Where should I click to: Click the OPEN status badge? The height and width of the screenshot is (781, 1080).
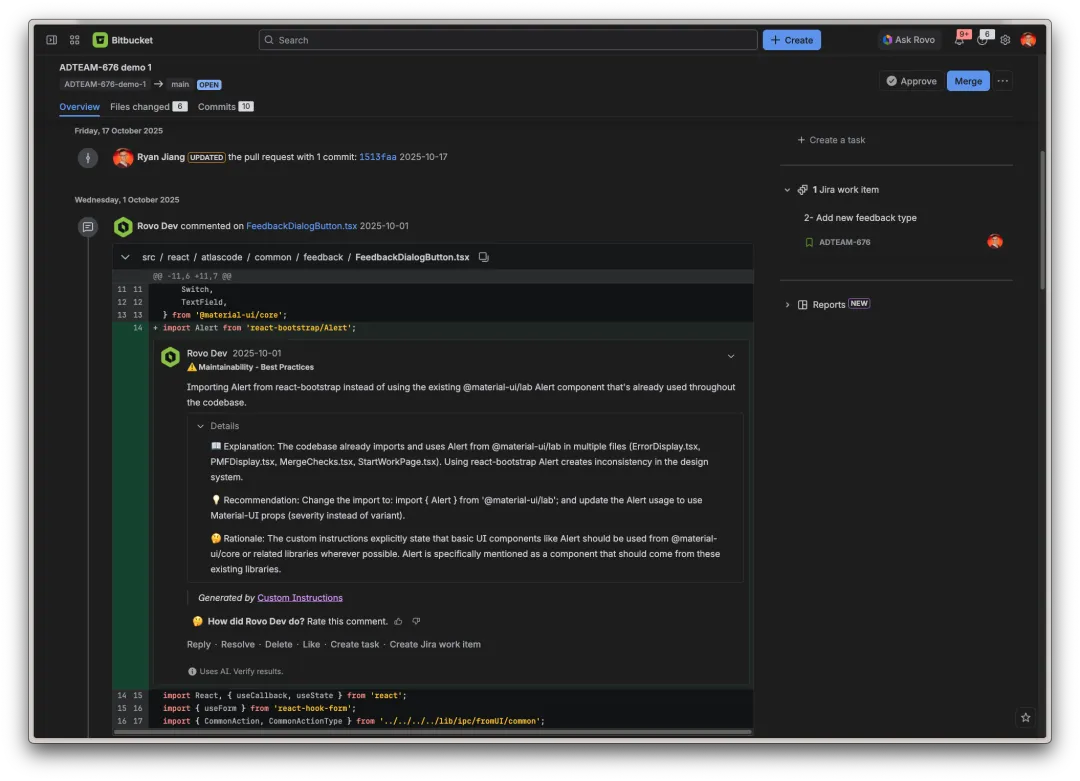point(209,85)
